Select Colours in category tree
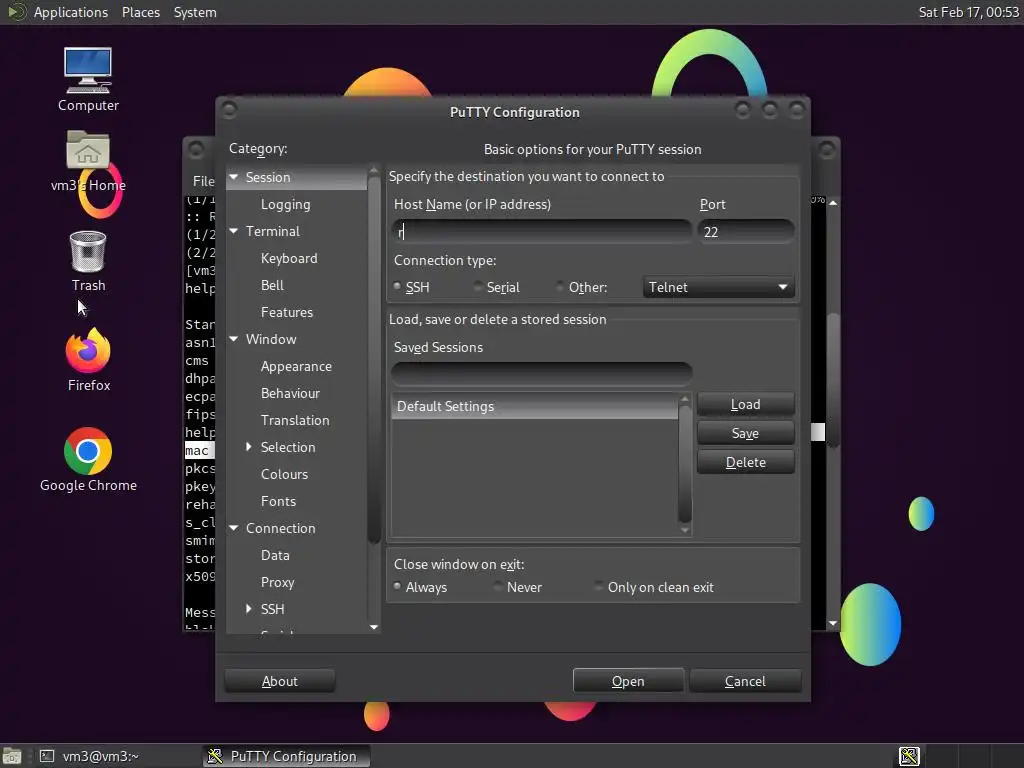The image size is (1024, 768). click(284, 474)
